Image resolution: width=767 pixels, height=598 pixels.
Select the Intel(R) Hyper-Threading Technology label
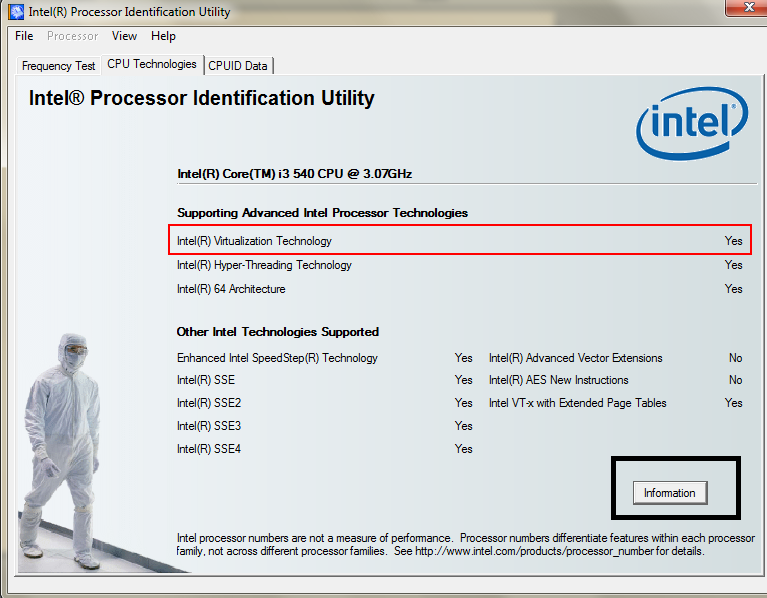pyautogui.click(x=264, y=265)
